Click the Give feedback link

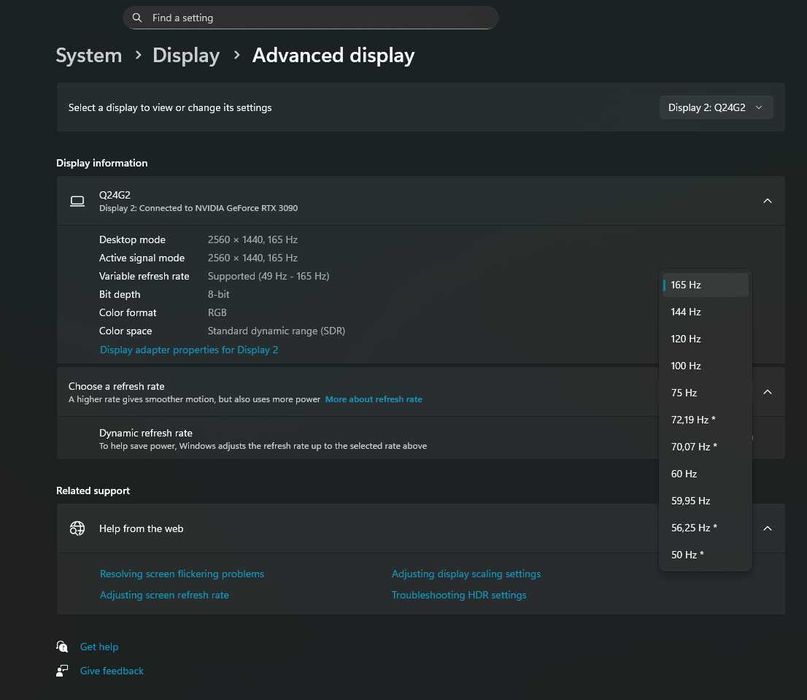(112, 671)
